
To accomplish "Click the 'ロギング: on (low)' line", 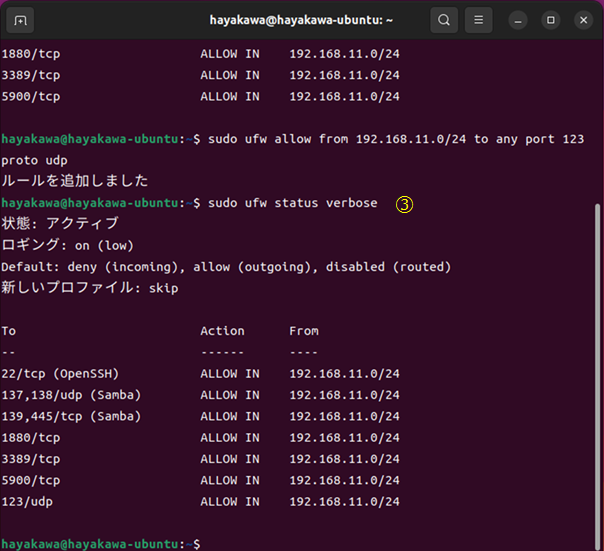I will tap(67, 245).
